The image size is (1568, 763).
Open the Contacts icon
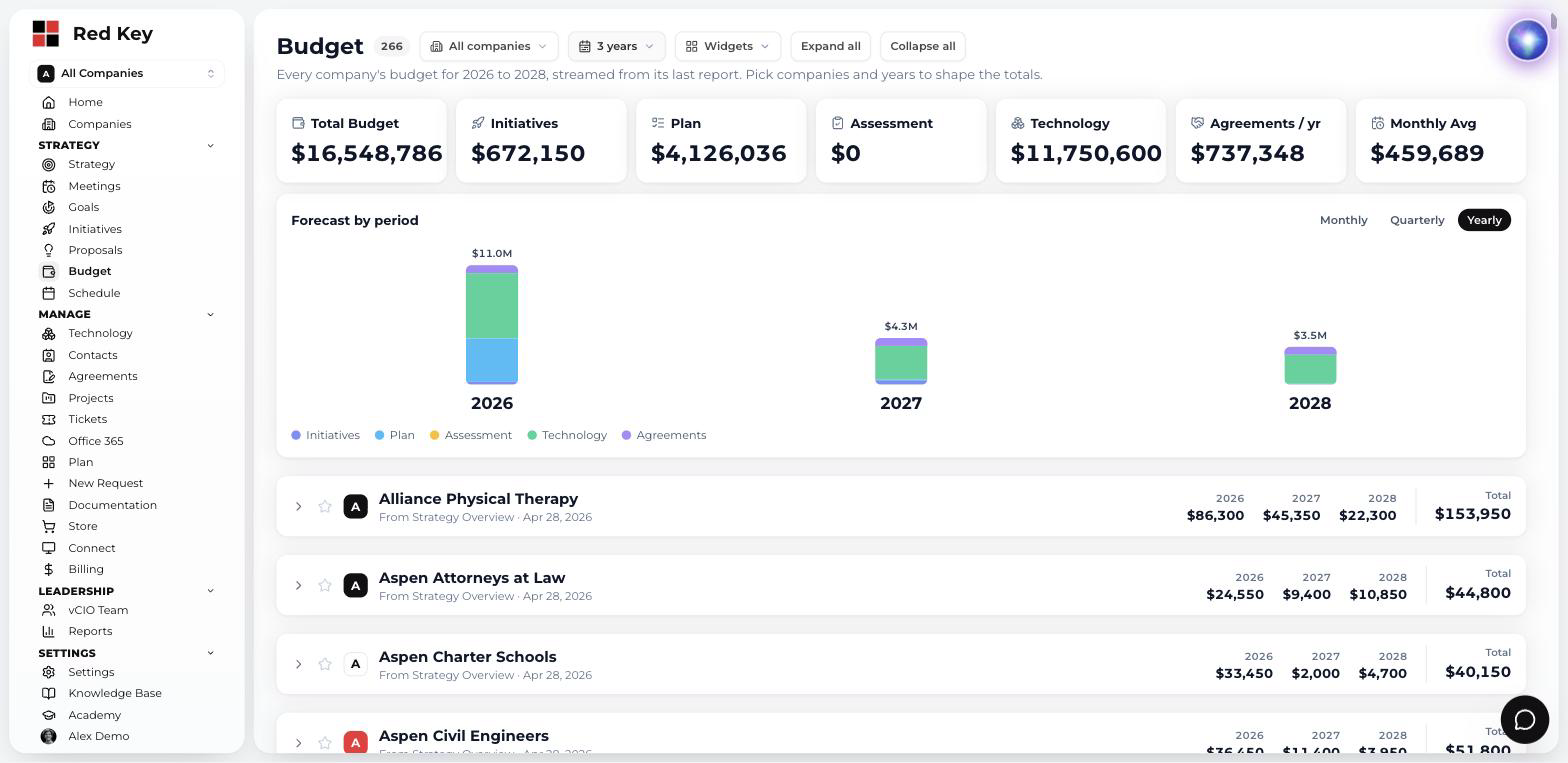(48, 355)
